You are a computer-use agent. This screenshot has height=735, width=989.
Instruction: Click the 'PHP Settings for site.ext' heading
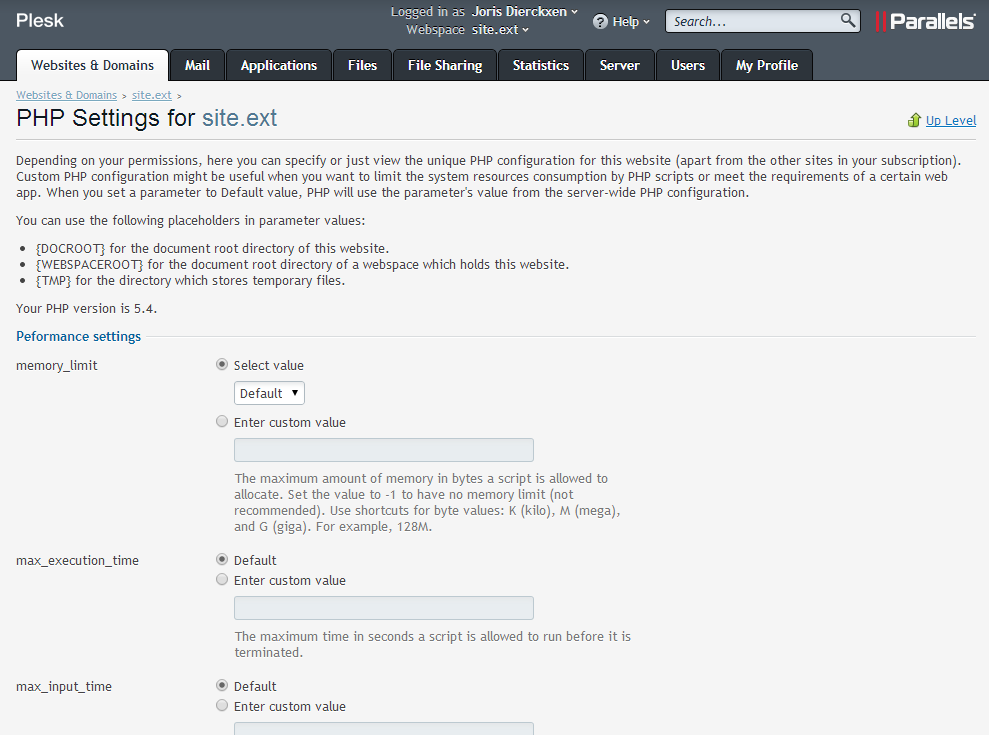[146, 118]
